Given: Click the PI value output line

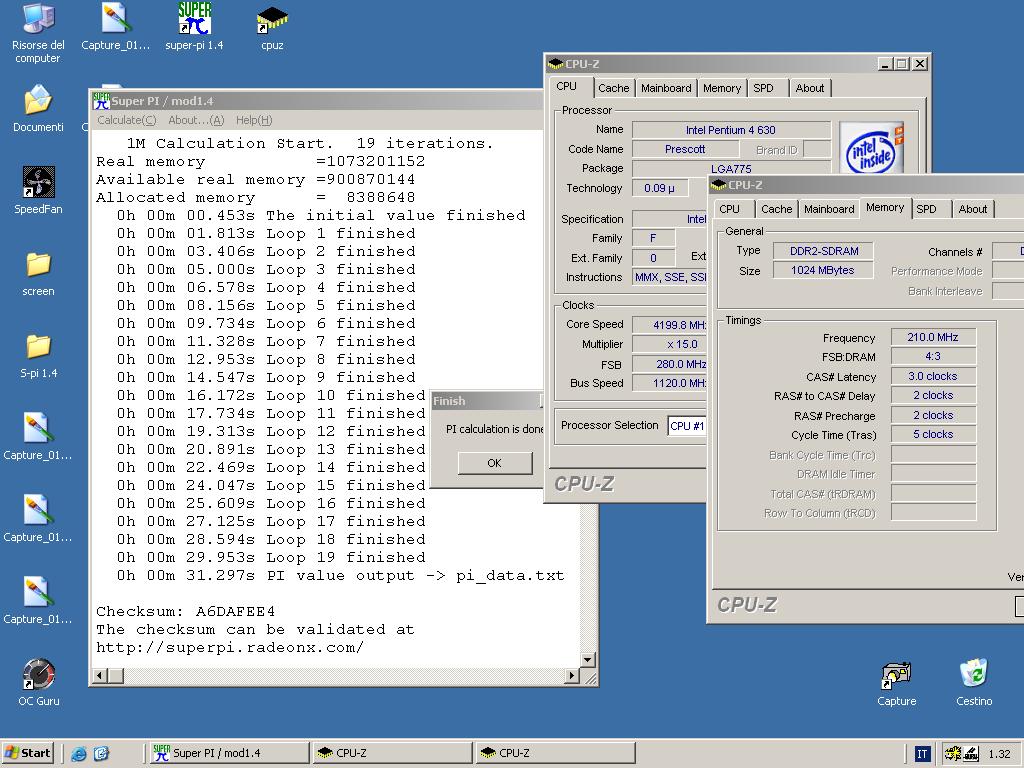Looking at the screenshot, I should pos(340,576).
